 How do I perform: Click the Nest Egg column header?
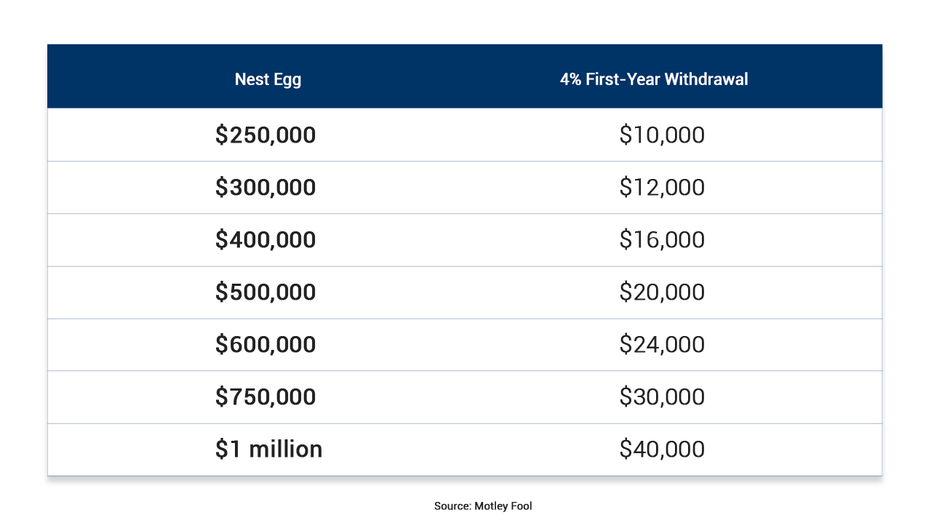[268, 80]
